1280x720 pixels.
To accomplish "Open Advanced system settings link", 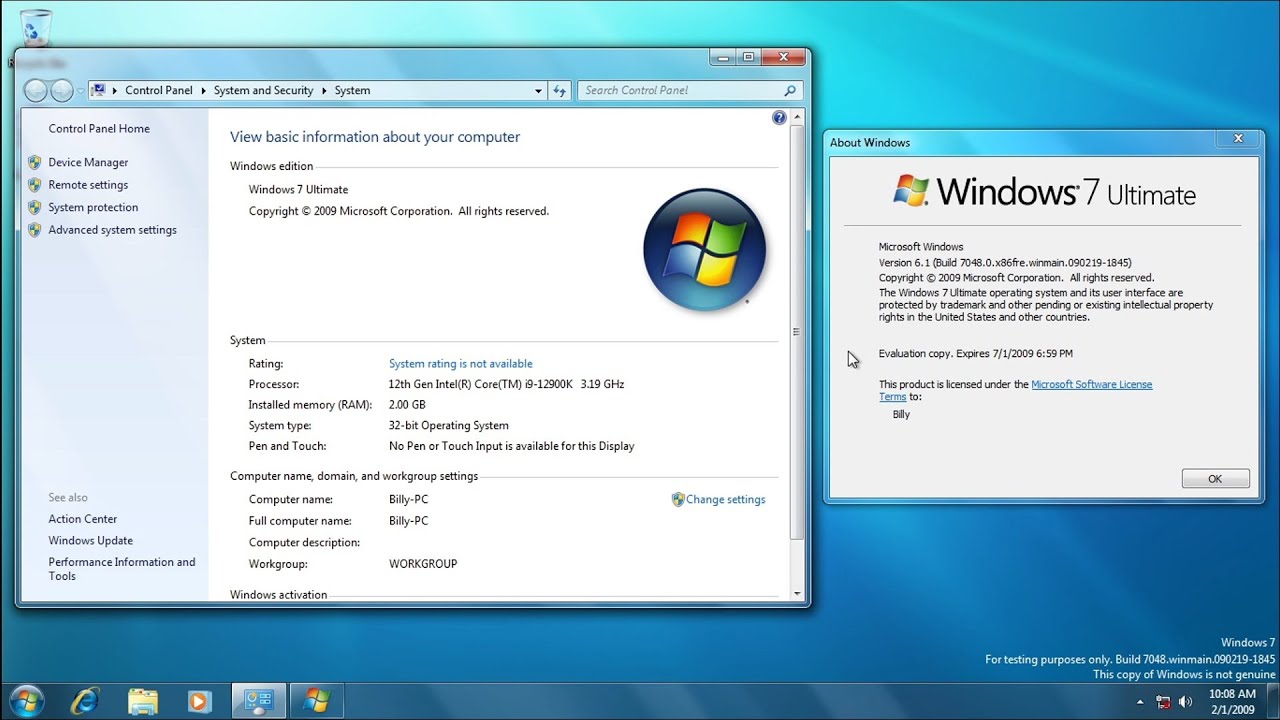I will click(112, 230).
